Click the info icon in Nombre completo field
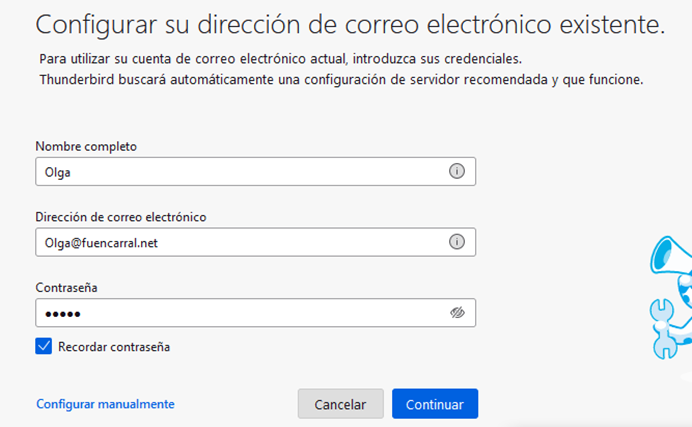This screenshot has height=427, width=692. coord(457,171)
